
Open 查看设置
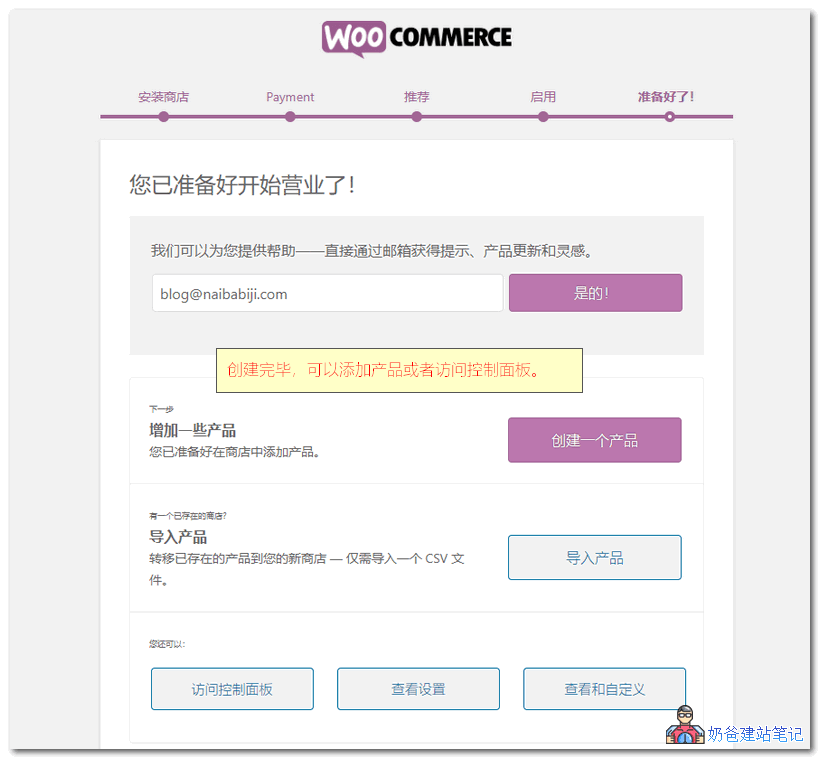point(418,688)
